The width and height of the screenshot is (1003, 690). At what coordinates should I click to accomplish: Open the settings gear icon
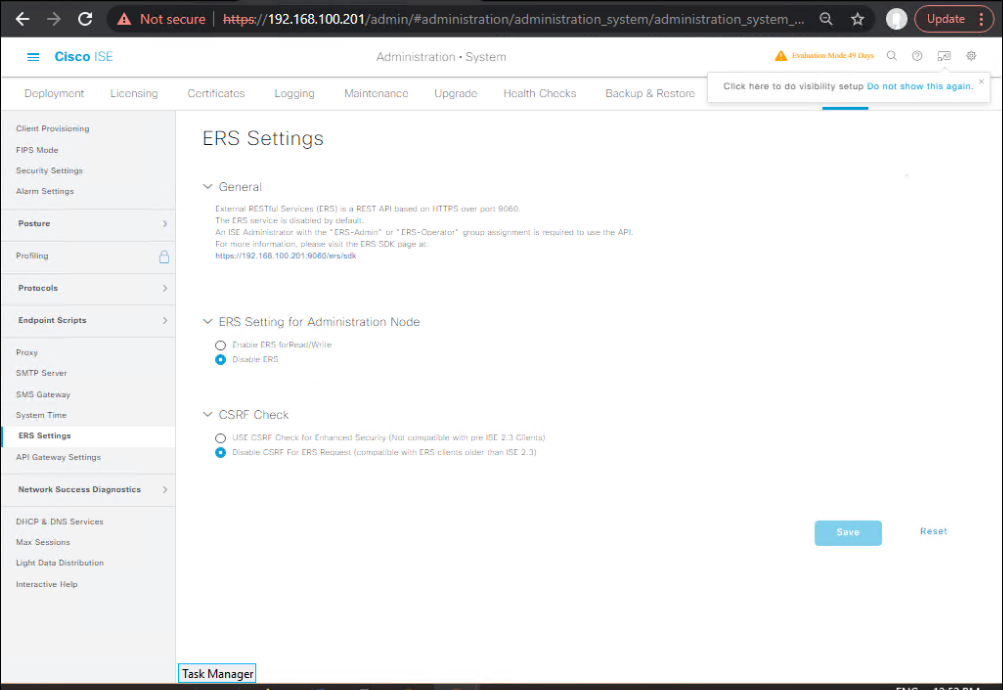click(x=971, y=56)
